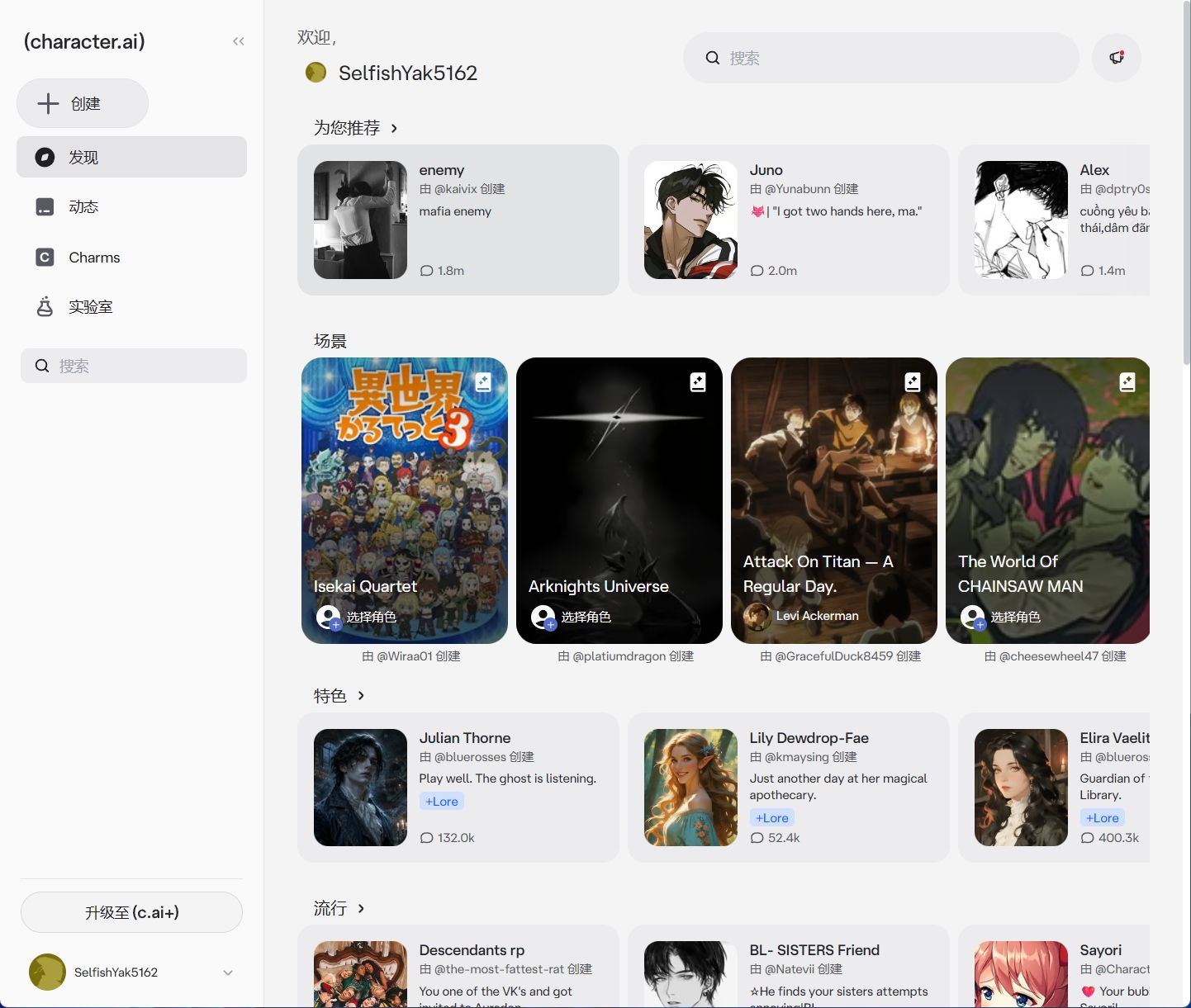1191x1008 pixels.
Task: Open the BL- SISTERS Friend thumbnail
Action: point(690,974)
